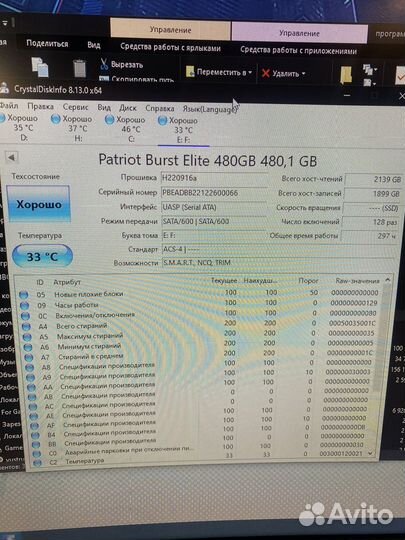Screen dimensions: 405x540
Task: Open the Диск menu
Action: coord(128,108)
